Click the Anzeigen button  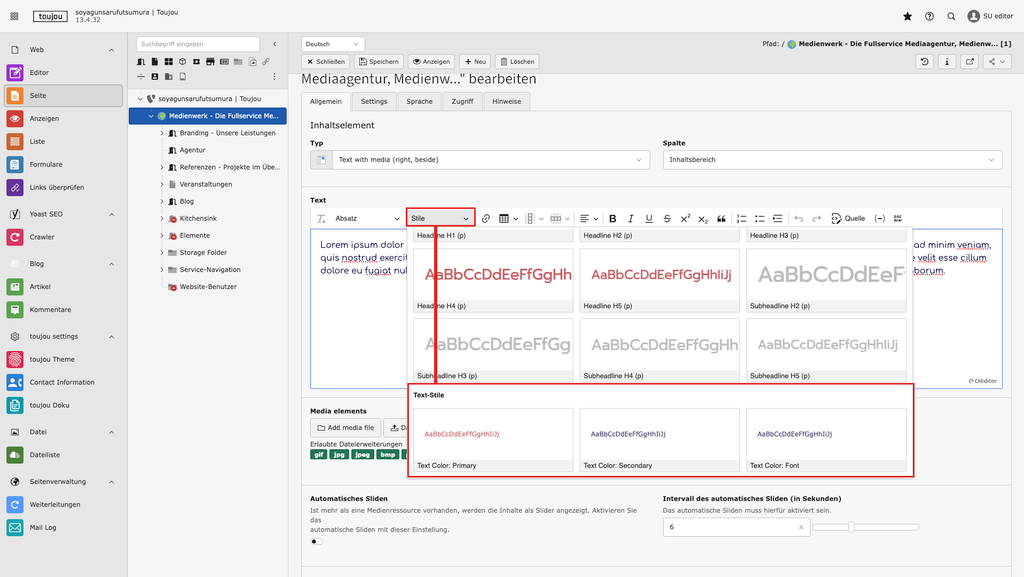click(432, 61)
